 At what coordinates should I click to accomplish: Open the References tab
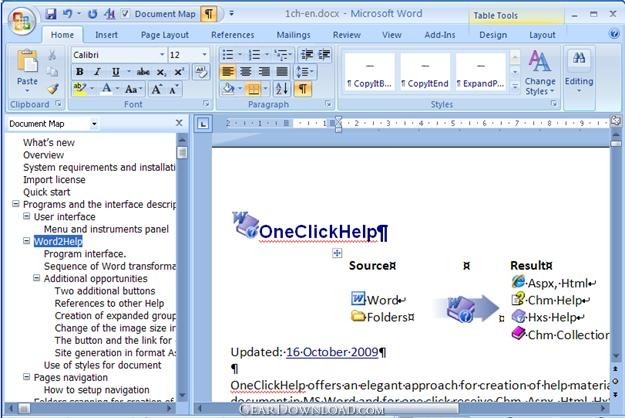[232, 35]
